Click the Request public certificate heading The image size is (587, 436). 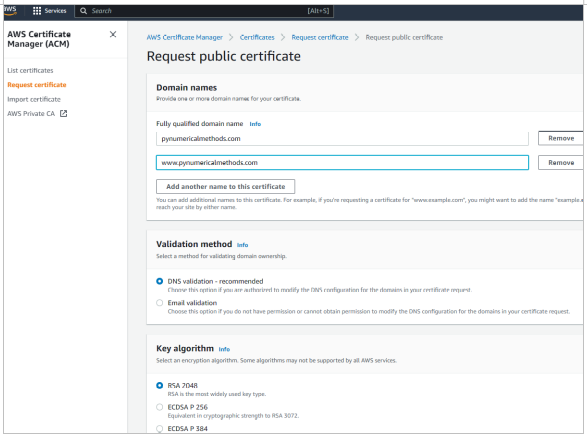coord(223,56)
